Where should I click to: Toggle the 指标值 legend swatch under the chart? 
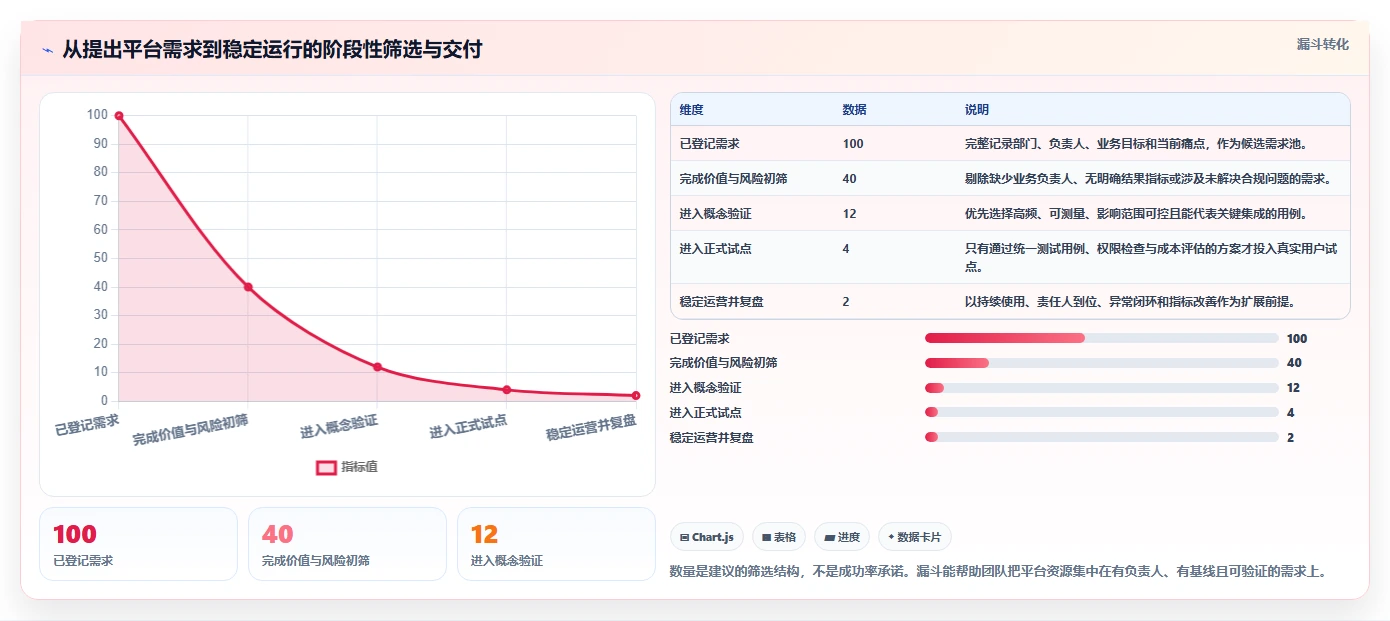[326, 467]
